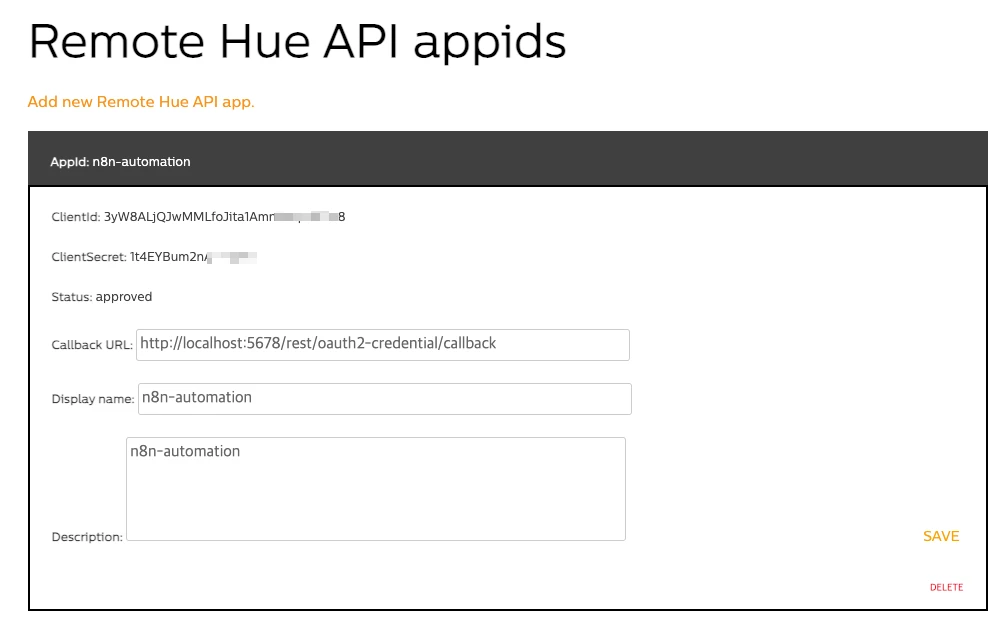
Task: Focus the Callback URL input field
Action: pos(383,344)
